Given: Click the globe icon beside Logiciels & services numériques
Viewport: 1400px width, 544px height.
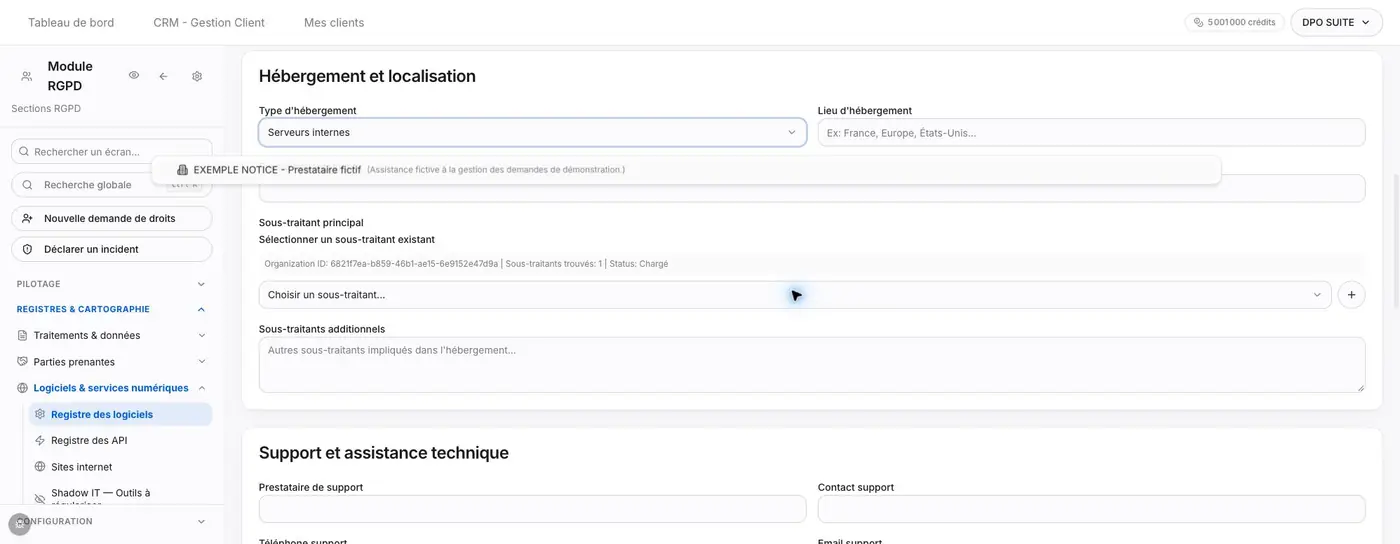Looking at the screenshot, I should [x=23, y=388].
